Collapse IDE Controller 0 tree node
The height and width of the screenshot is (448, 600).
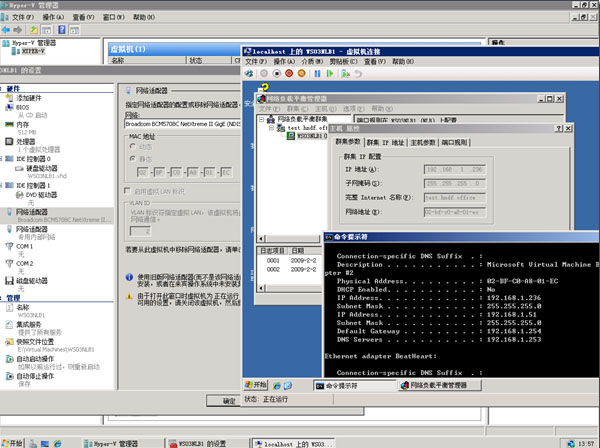[1, 159]
